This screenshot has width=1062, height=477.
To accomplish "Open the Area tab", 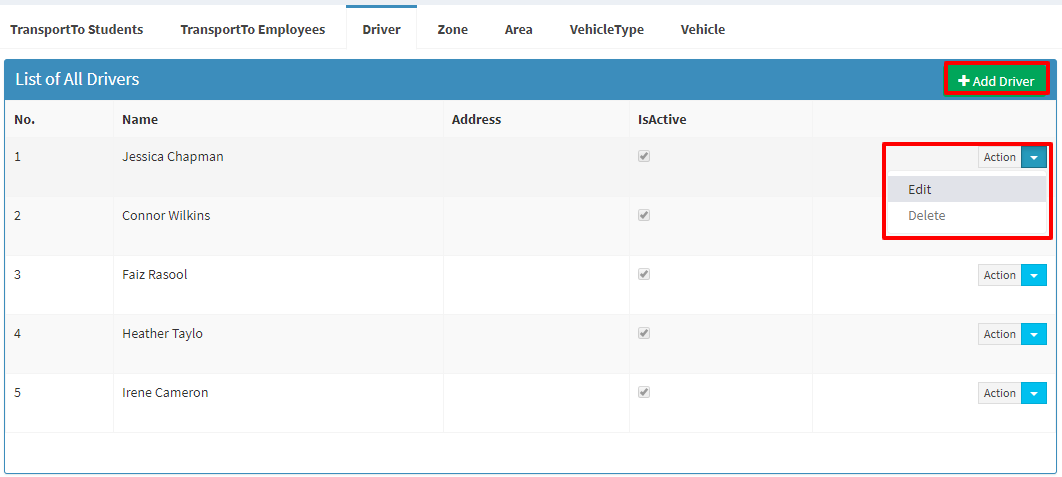I will click(x=519, y=30).
